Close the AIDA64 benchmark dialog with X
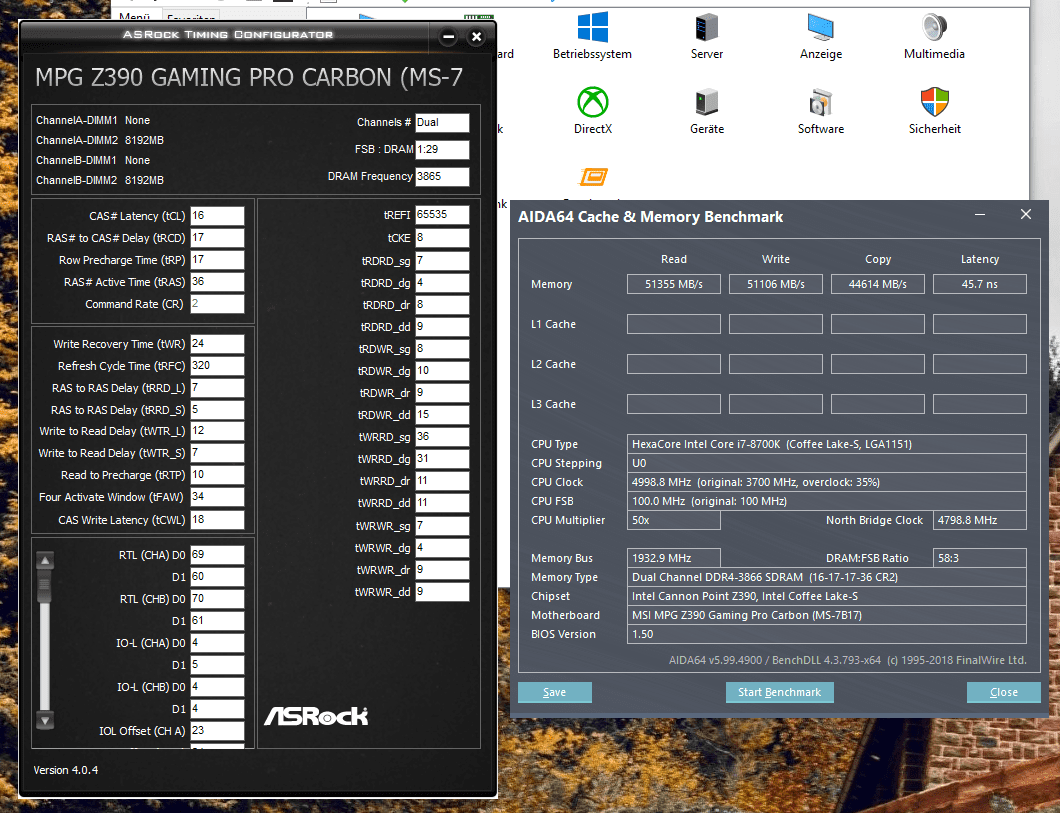 click(1026, 214)
